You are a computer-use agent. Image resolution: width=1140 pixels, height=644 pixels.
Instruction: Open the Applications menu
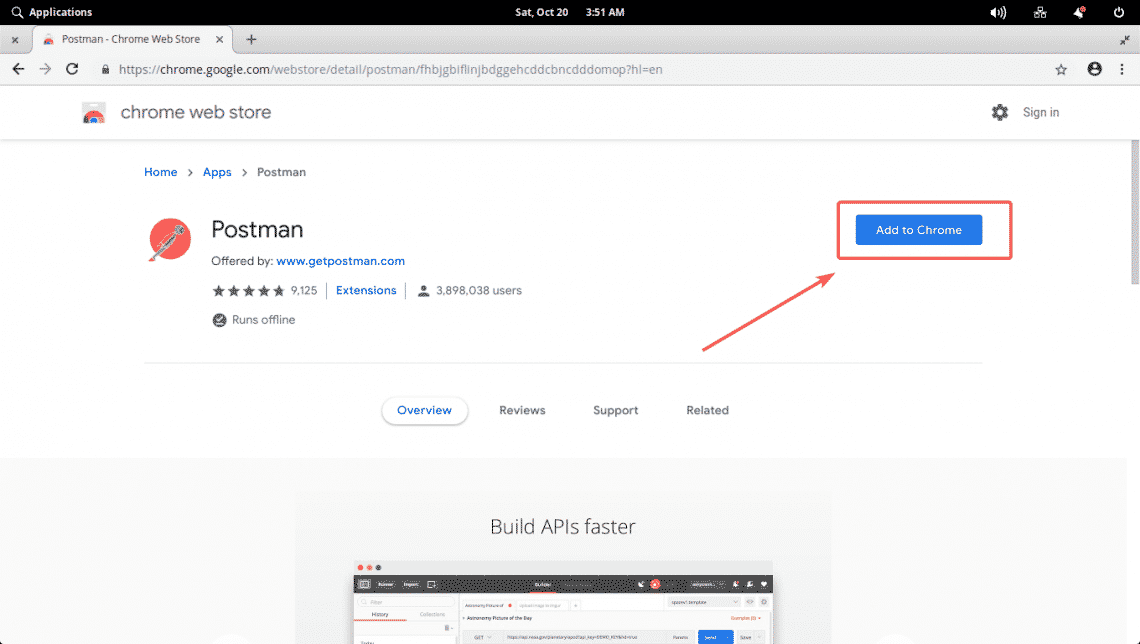(52, 12)
